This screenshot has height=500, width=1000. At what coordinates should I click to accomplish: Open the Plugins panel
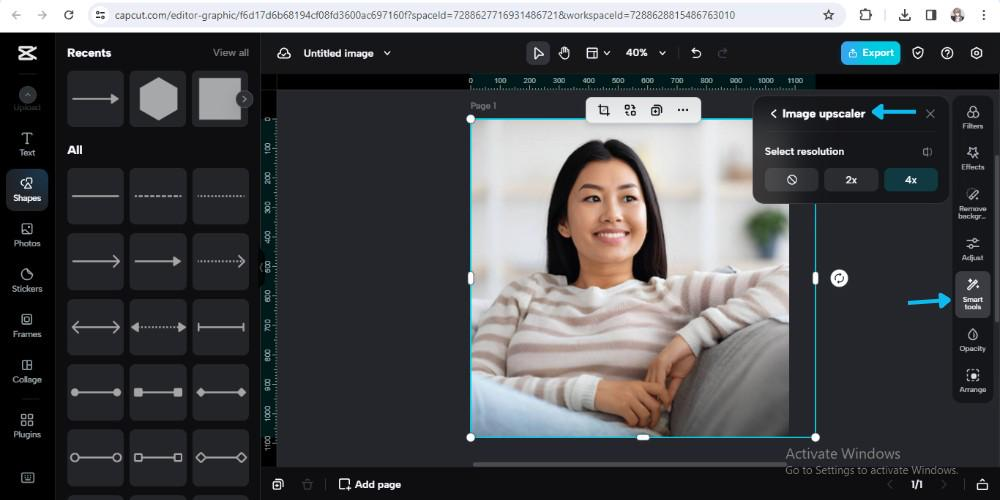(x=27, y=426)
